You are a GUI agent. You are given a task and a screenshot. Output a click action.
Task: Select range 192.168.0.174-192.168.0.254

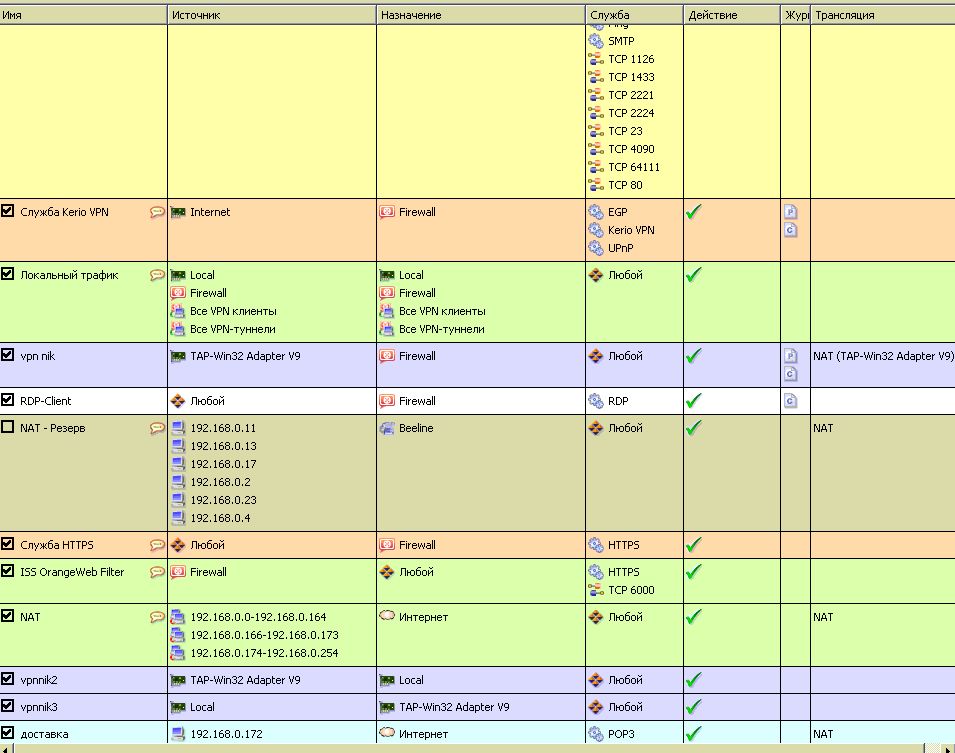(x=264, y=652)
